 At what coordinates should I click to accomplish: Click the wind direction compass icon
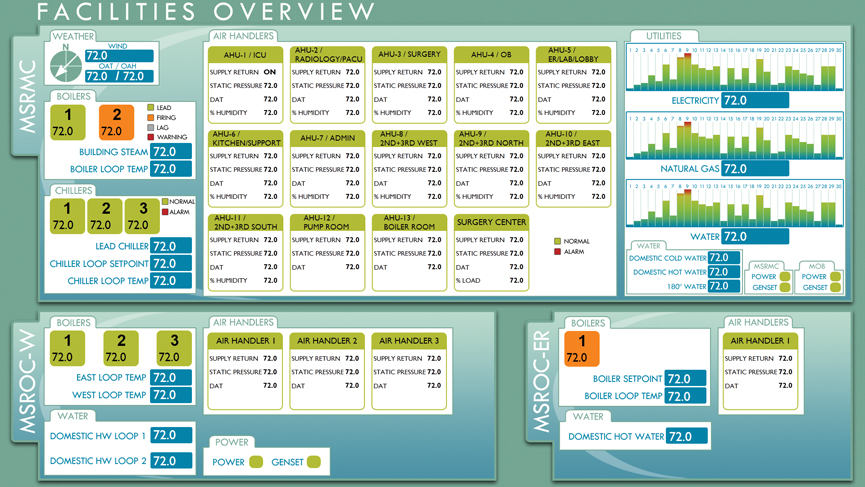coord(65,65)
